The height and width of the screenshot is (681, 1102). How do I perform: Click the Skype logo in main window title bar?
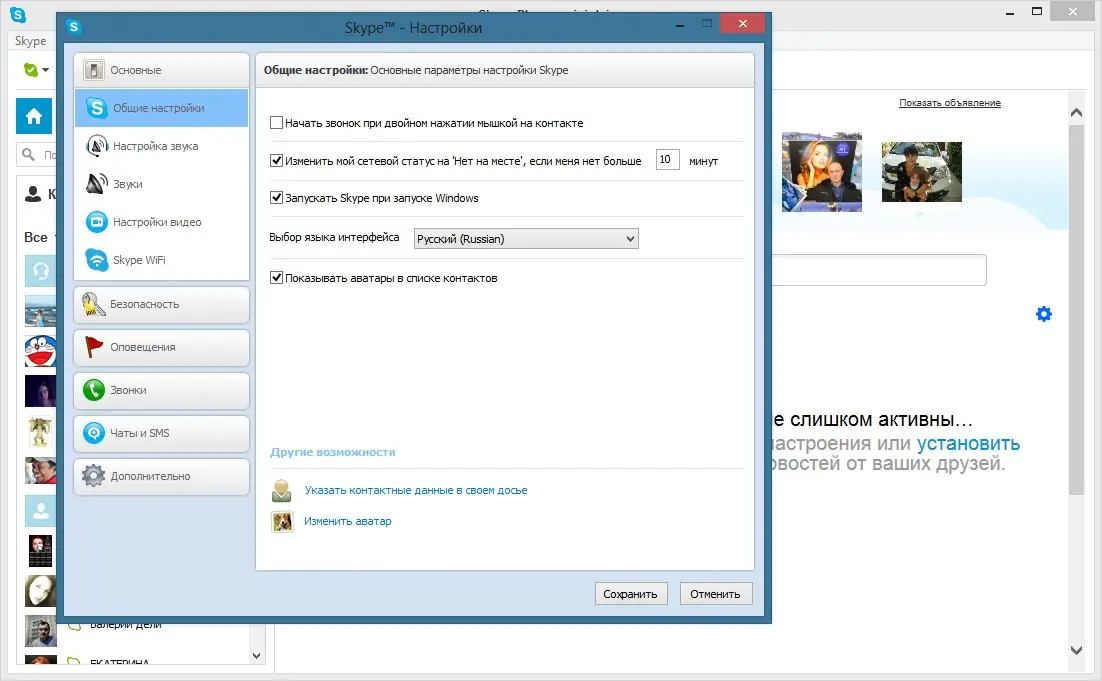[18, 14]
